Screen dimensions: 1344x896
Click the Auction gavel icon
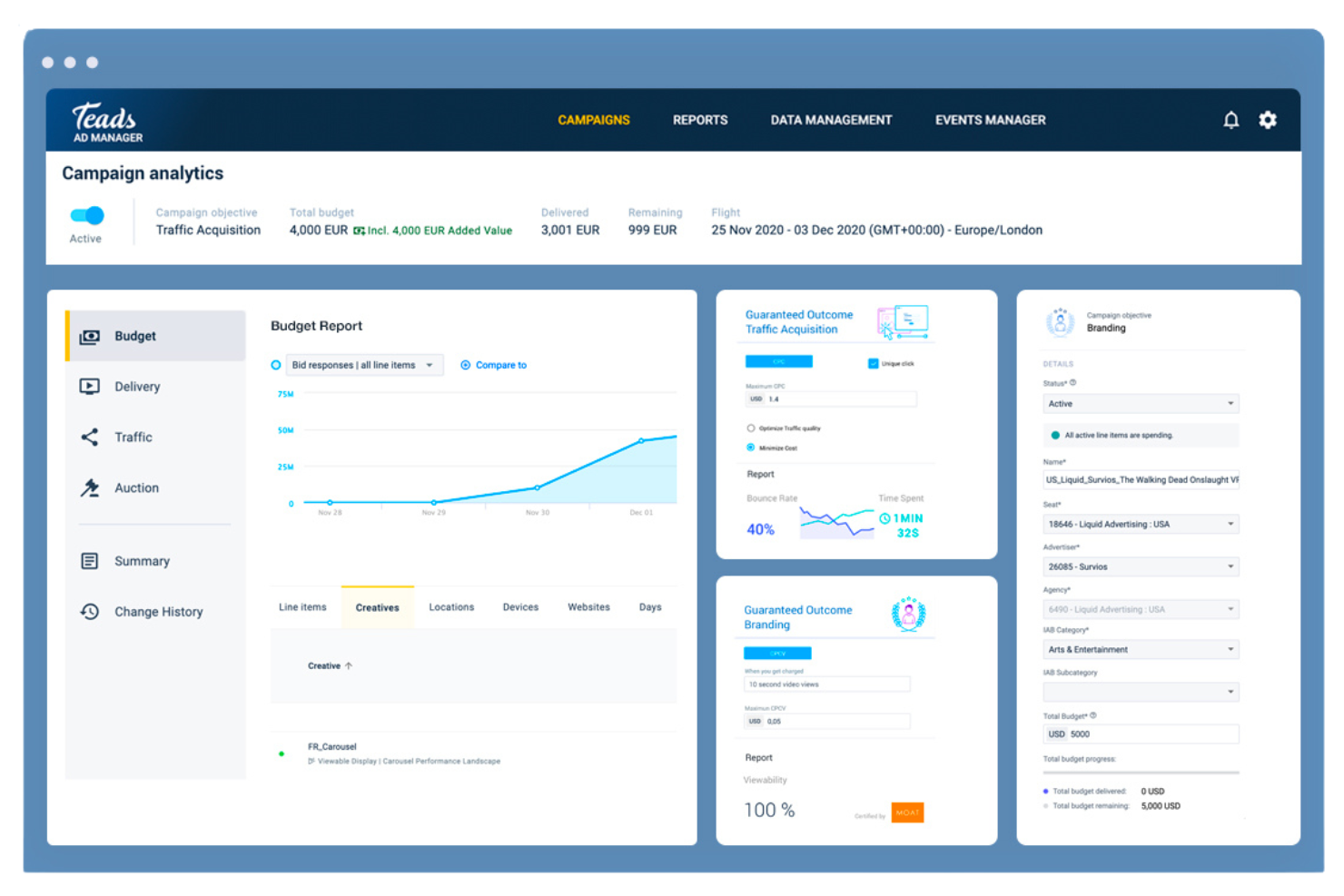point(89,488)
